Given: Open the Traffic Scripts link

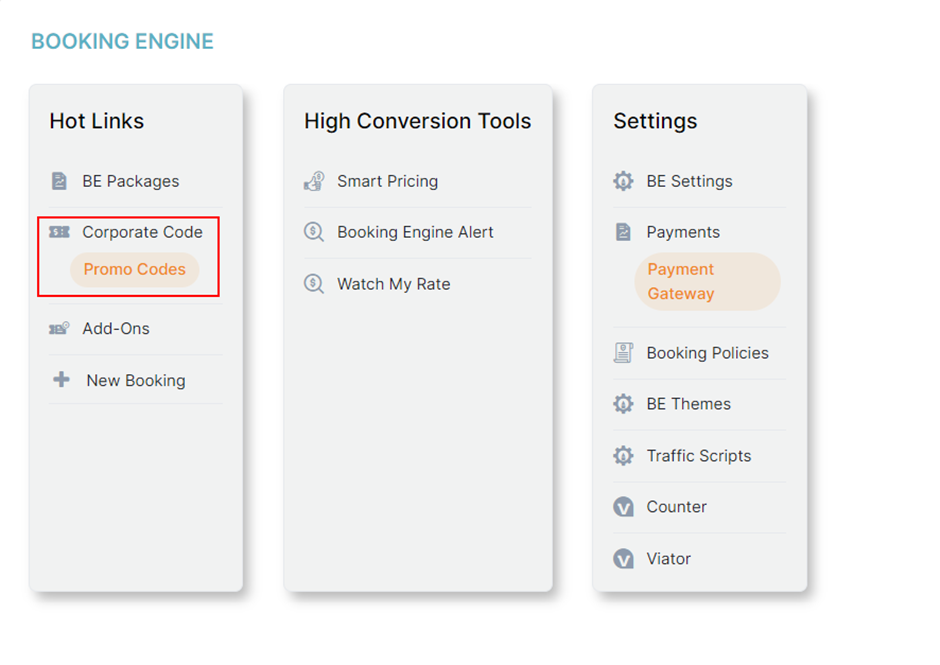Looking at the screenshot, I should pyautogui.click(x=698, y=456).
